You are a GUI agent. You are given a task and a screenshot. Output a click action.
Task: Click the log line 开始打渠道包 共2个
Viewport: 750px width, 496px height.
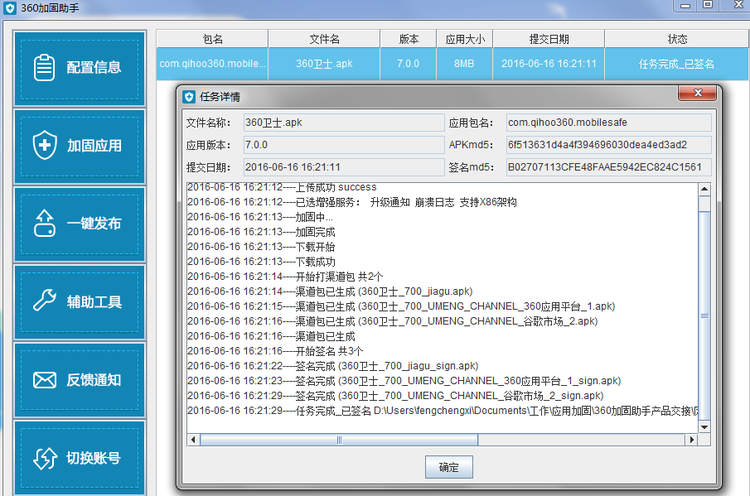coord(285,276)
